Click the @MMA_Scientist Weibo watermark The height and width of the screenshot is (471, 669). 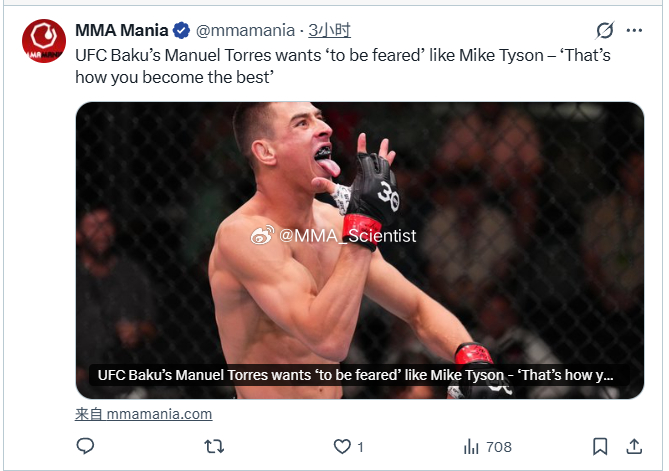(333, 236)
